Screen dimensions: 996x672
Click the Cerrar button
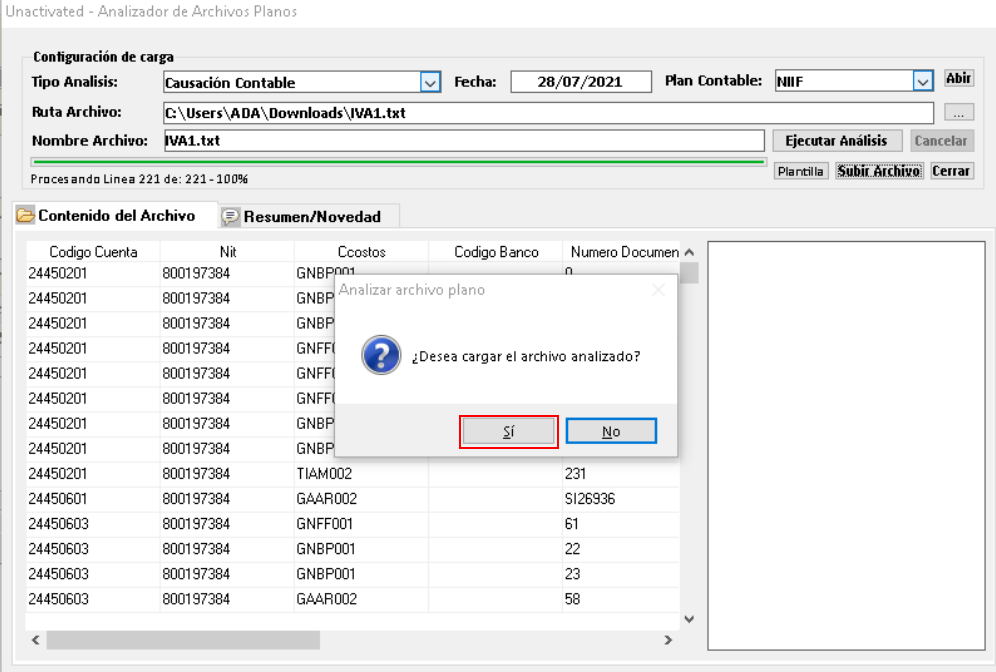[x=951, y=171]
